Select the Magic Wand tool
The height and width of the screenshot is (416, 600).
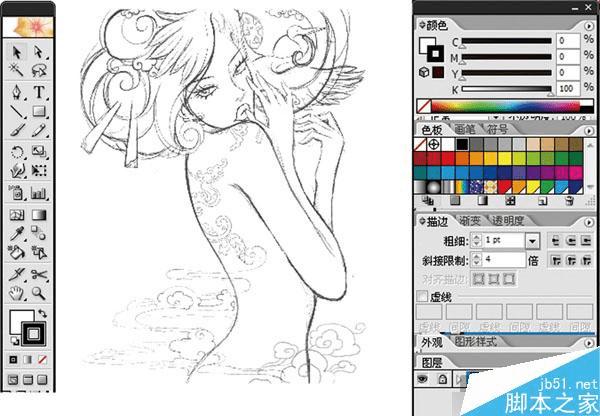pos(17,70)
